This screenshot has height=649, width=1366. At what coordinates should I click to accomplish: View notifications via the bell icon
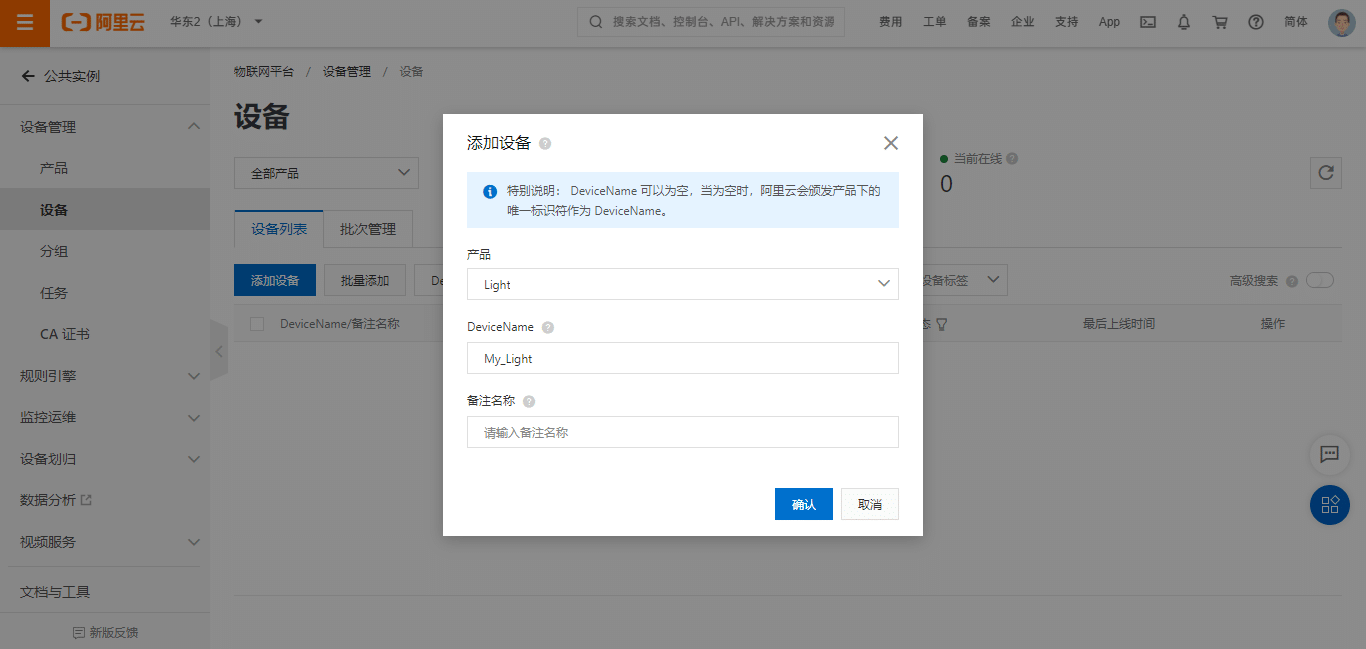pos(1183,21)
